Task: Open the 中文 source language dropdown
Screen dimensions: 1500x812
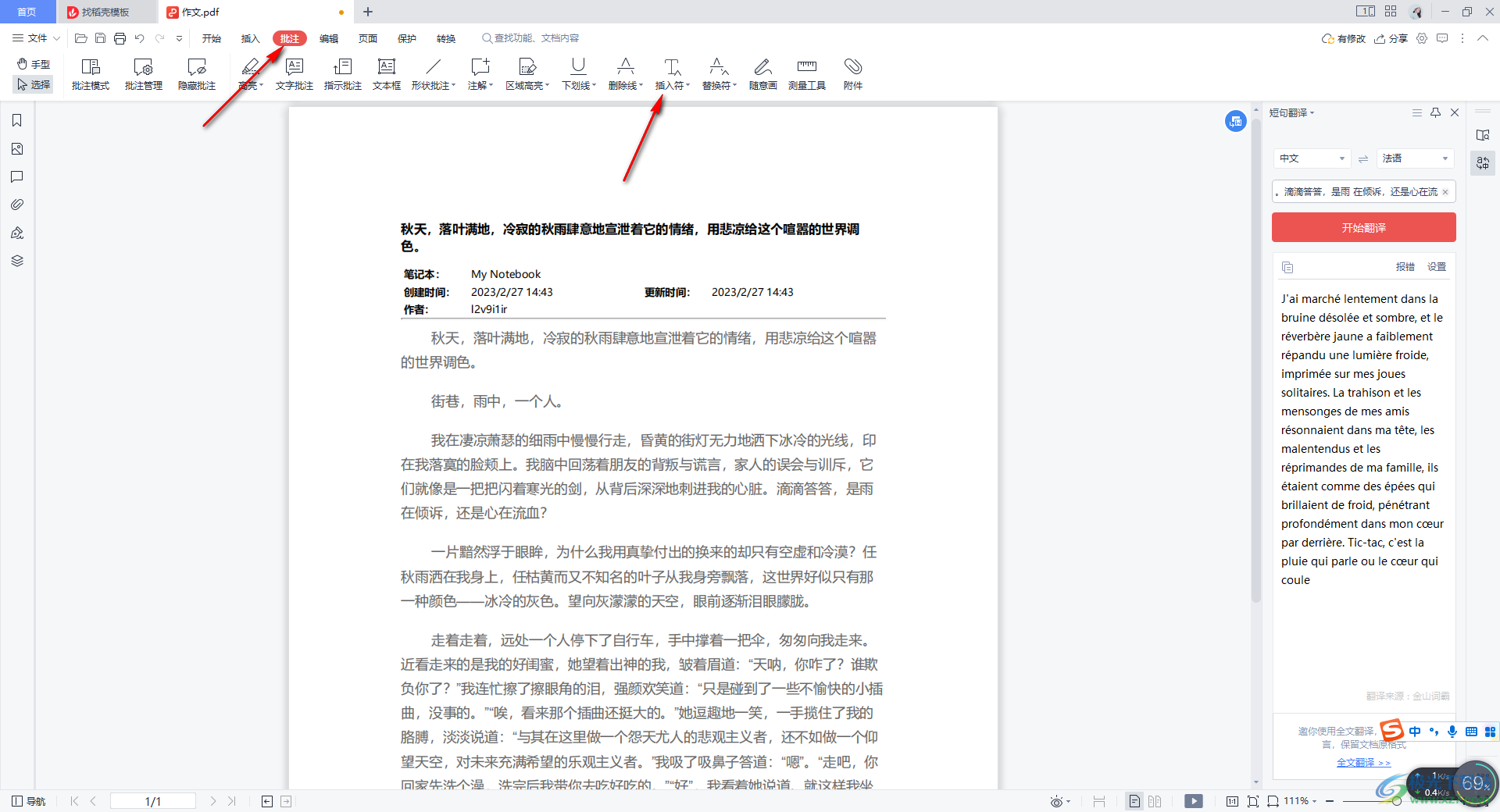Action: [1312, 158]
